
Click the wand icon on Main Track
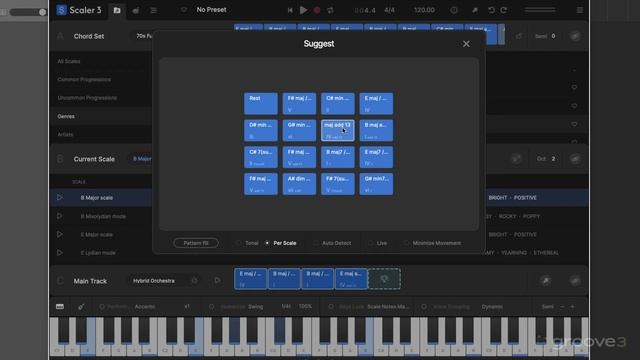click(546, 280)
